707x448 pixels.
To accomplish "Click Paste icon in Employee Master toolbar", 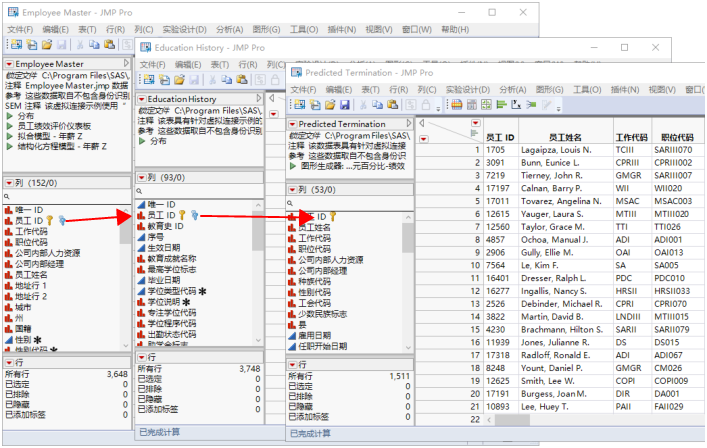I will click(x=110, y=45).
